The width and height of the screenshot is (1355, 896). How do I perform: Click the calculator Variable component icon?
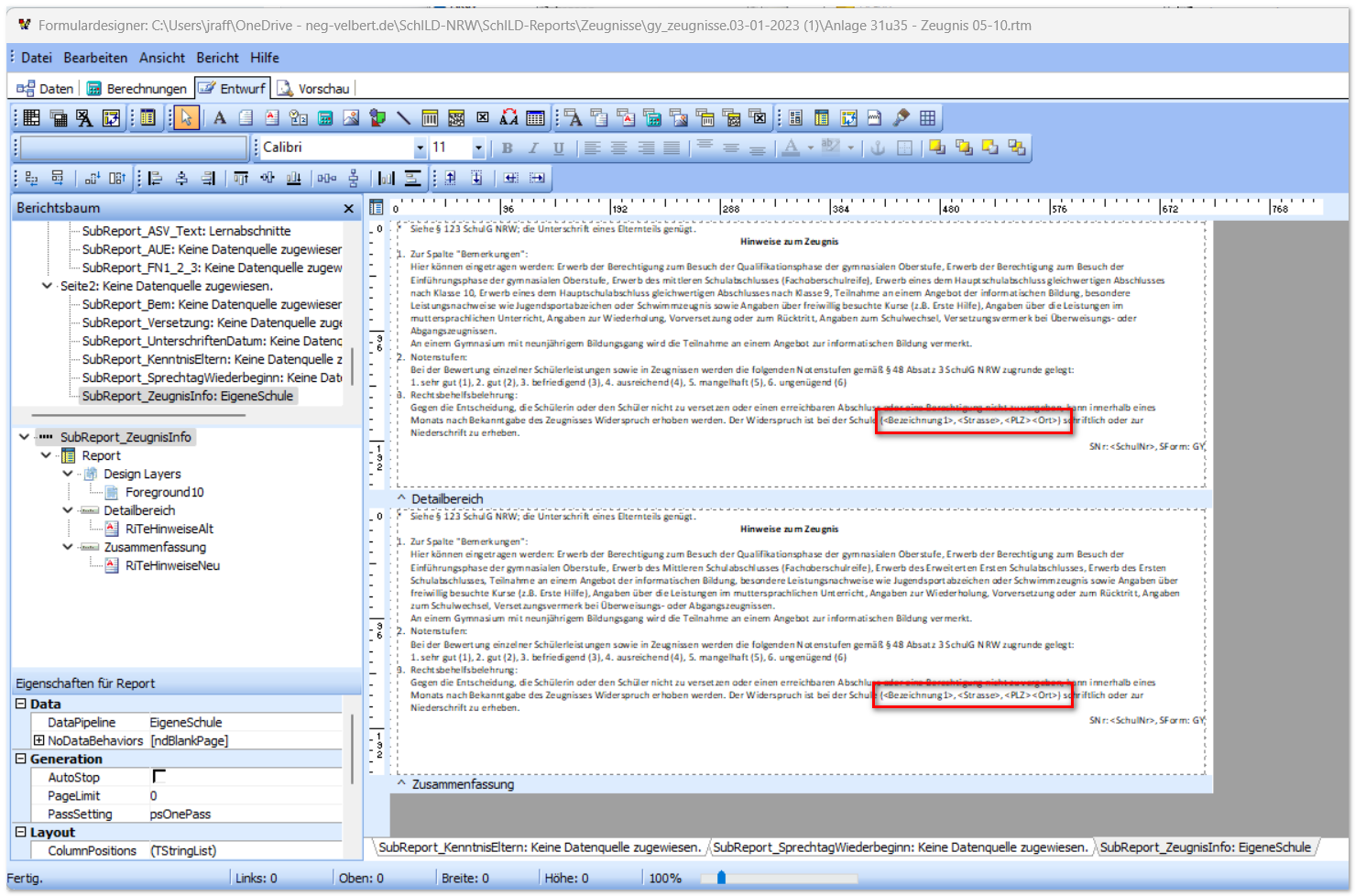(325, 118)
